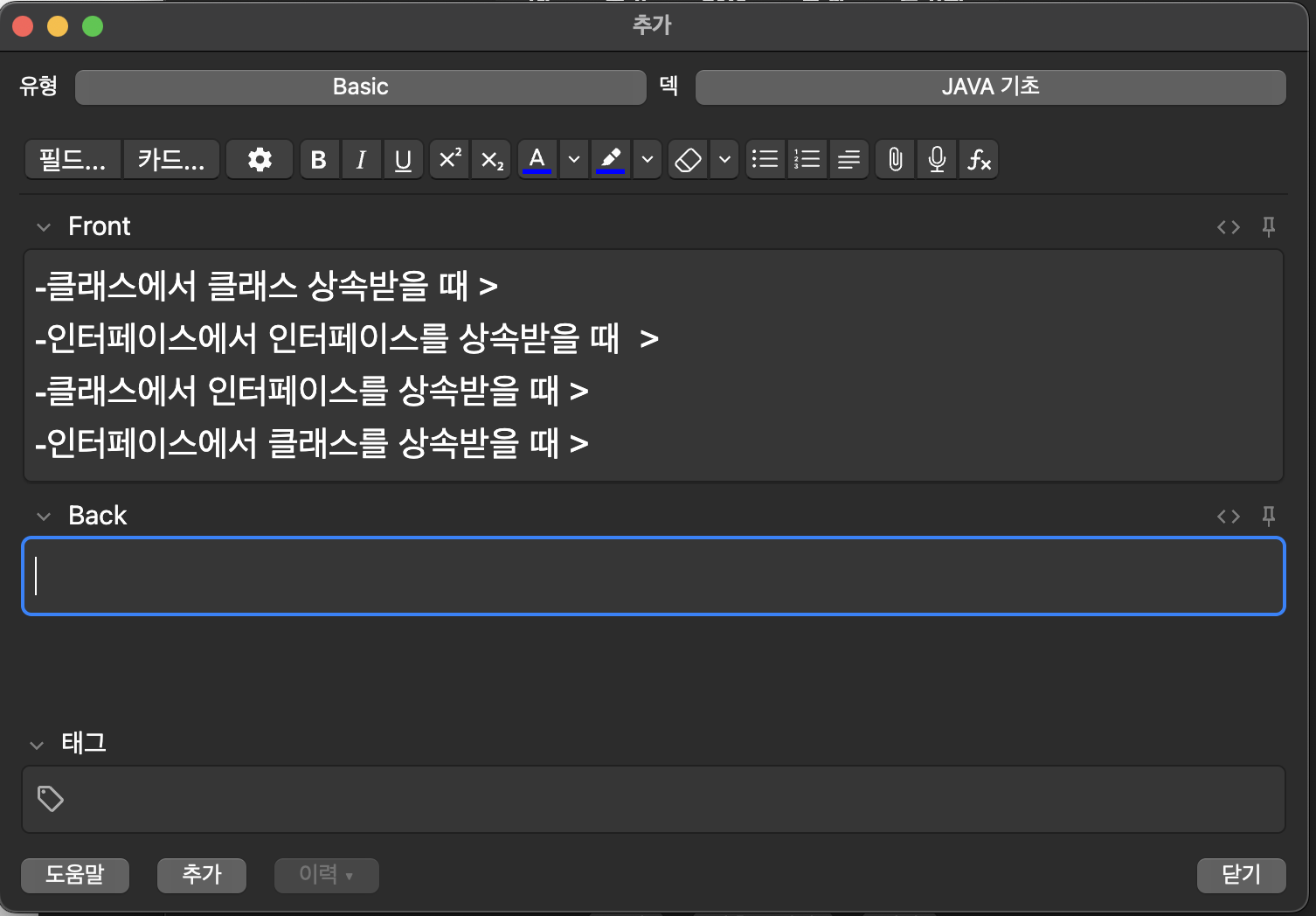This screenshot has width=1316, height=916.
Task: Open the Cards (카드...) template editor
Action: (171, 160)
